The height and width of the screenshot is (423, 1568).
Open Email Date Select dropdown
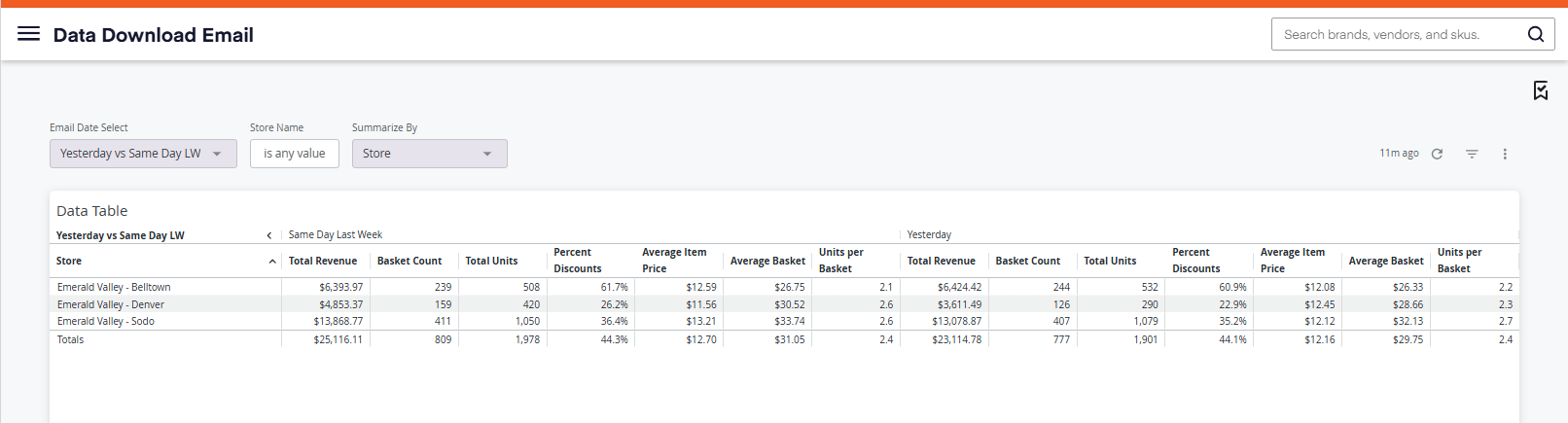coord(143,154)
